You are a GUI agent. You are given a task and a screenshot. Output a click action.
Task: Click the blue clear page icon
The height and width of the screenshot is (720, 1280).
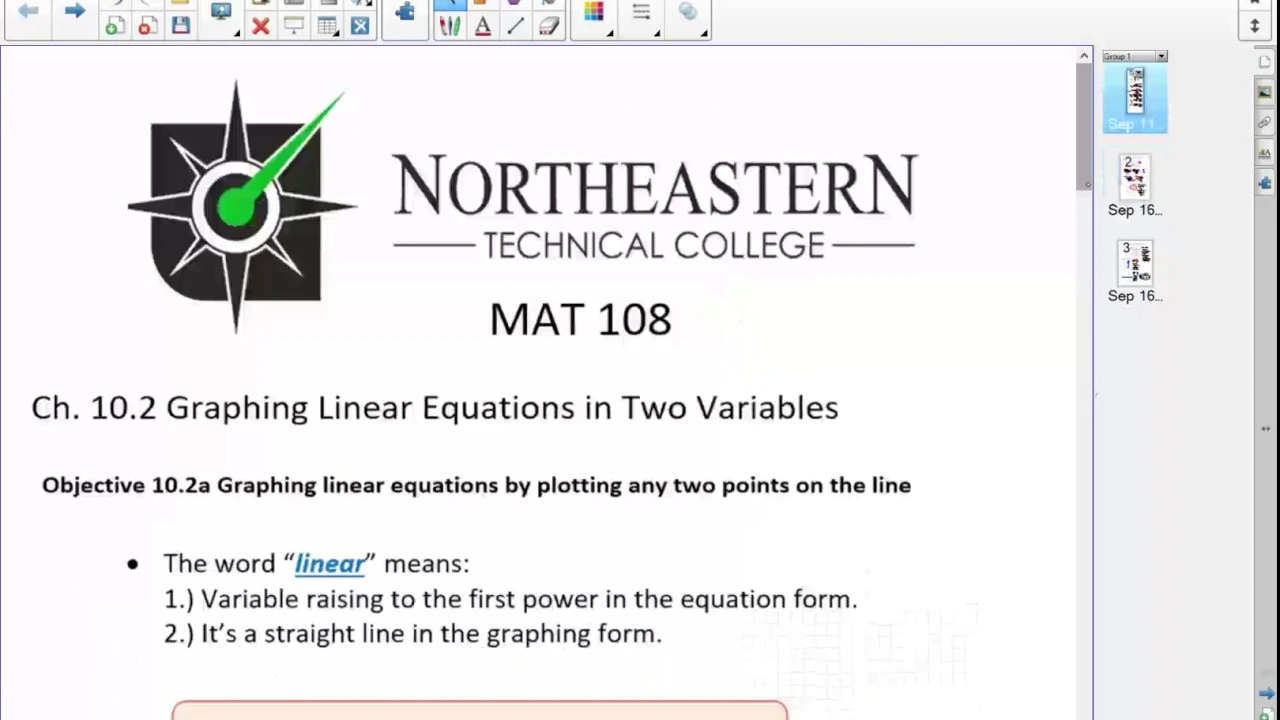[360, 27]
